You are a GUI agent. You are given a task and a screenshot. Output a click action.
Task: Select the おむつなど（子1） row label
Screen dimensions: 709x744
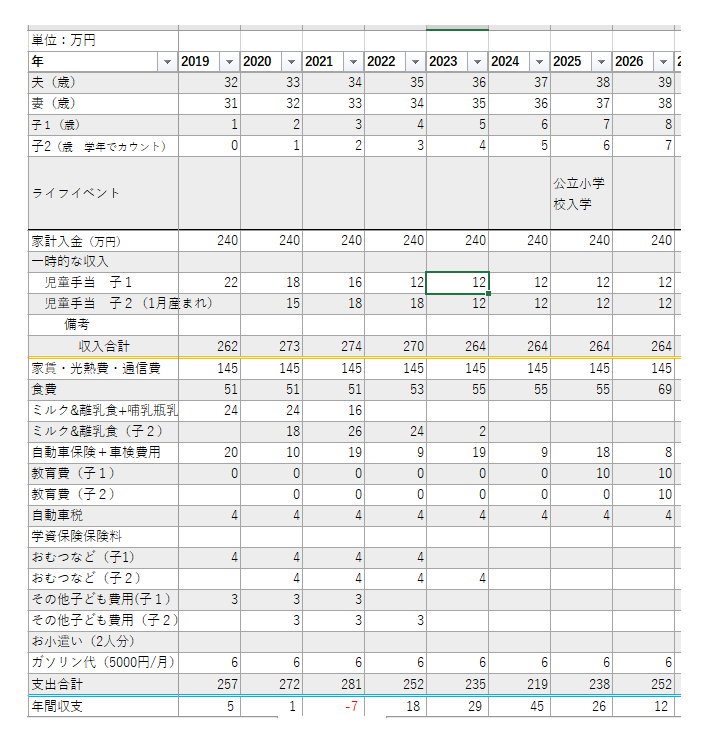coord(103,558)
